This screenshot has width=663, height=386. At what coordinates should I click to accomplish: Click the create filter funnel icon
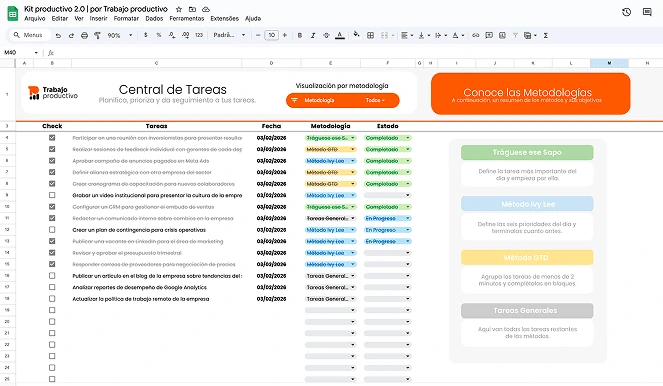[x=515, y=36]
